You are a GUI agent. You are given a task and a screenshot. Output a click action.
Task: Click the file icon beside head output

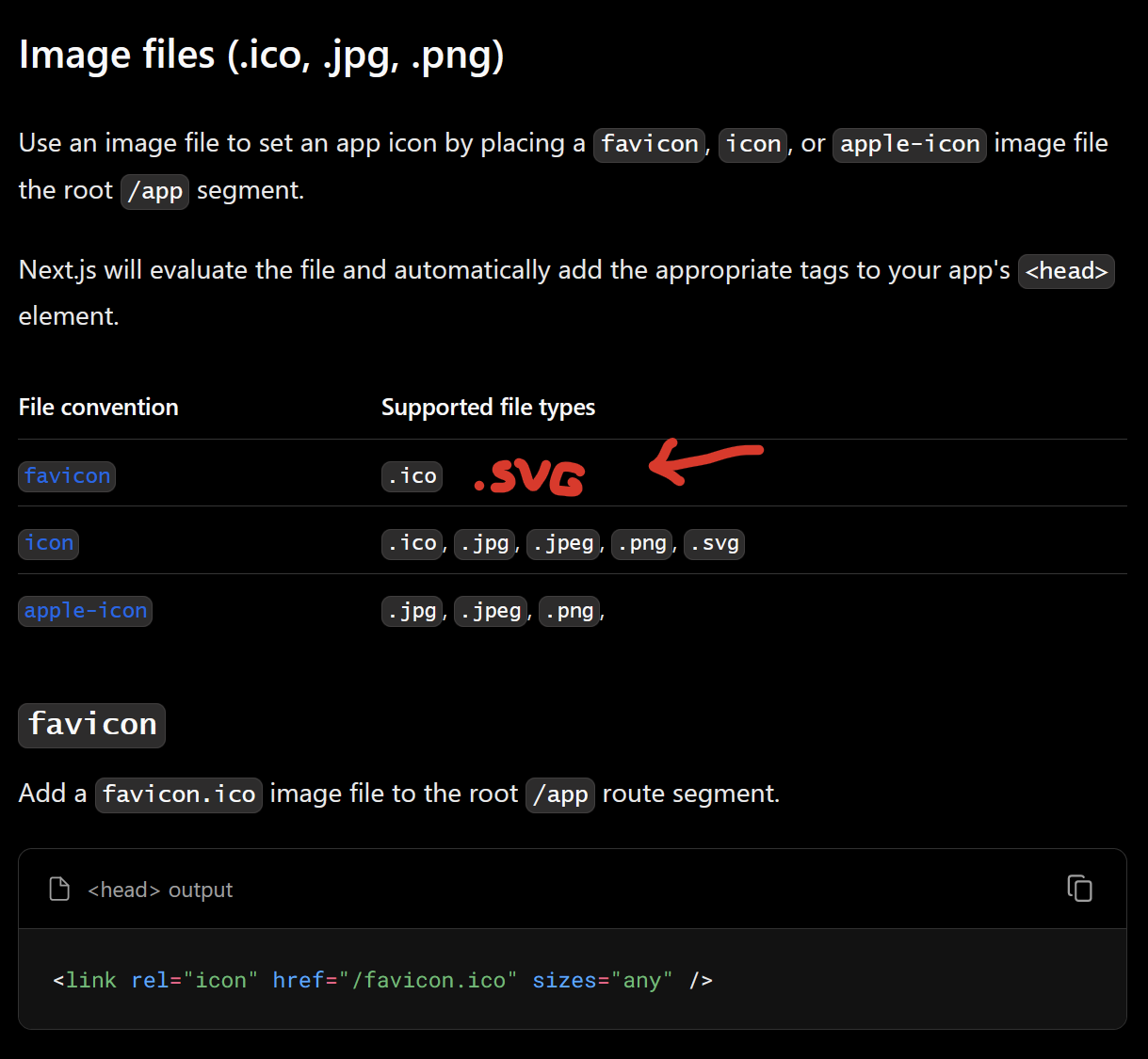point(58,888)
